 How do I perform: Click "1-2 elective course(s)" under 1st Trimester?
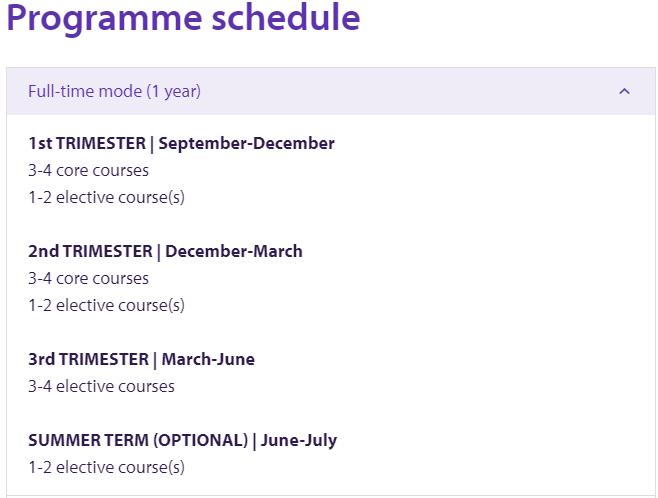106,197
